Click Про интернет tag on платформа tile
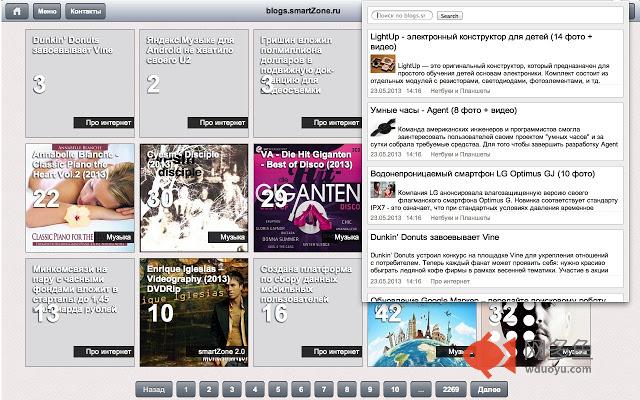The image size is (640, 400). [332, 351]
